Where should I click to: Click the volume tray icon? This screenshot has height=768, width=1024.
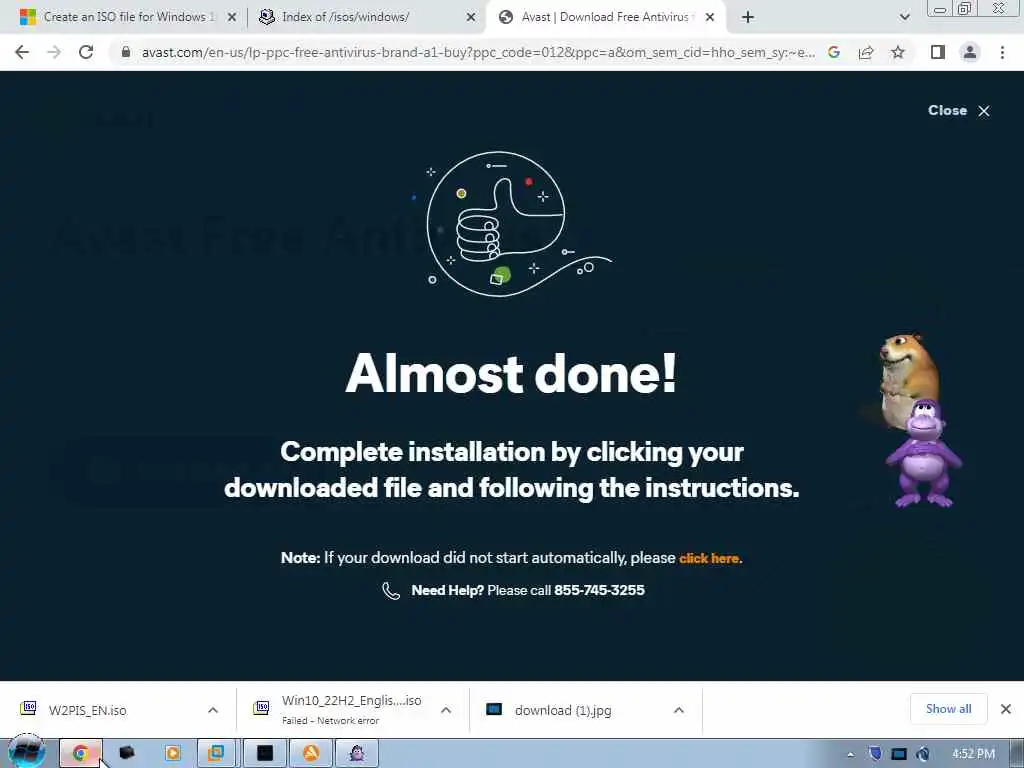(923, 754)
